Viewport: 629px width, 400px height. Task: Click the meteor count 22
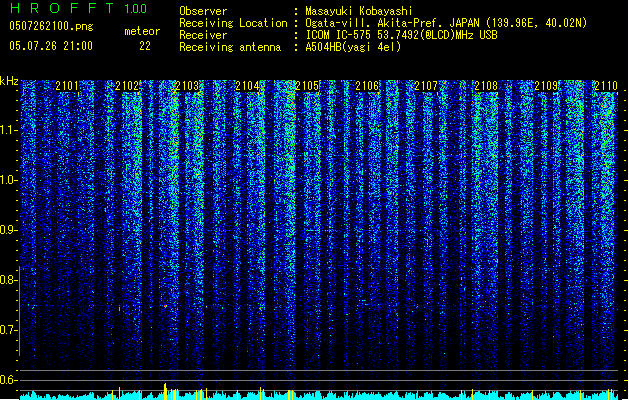point(145,46)
